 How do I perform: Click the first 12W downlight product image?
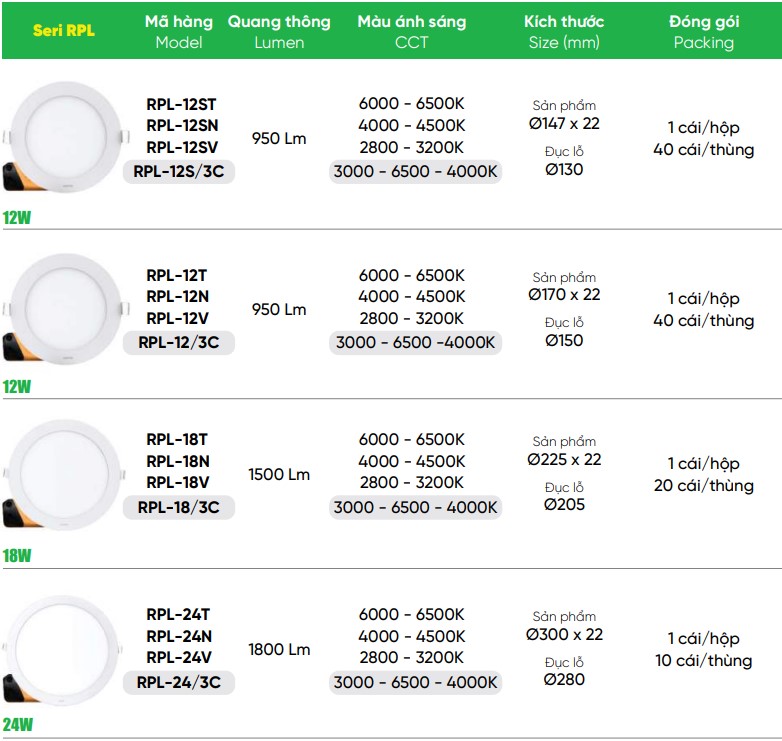click(65, 137)
